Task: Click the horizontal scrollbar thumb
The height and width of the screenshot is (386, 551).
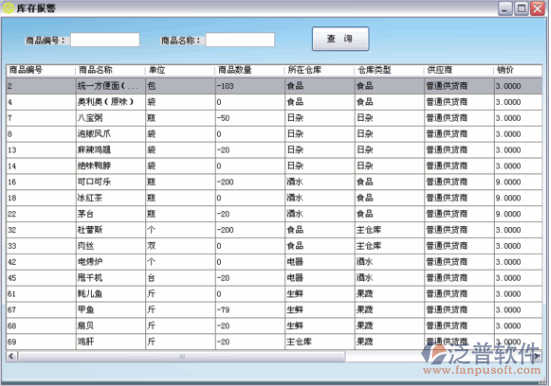Action: [182, 356]
